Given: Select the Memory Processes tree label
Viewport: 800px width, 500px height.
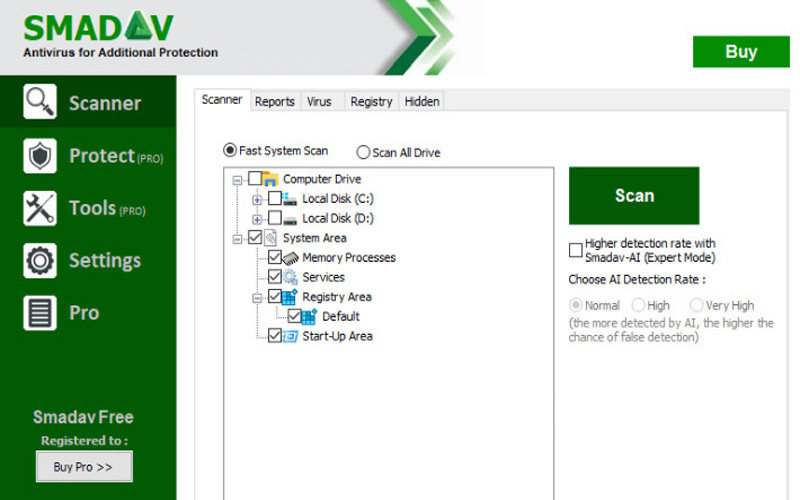Looking at the screenshot, I should click(349, 258).
